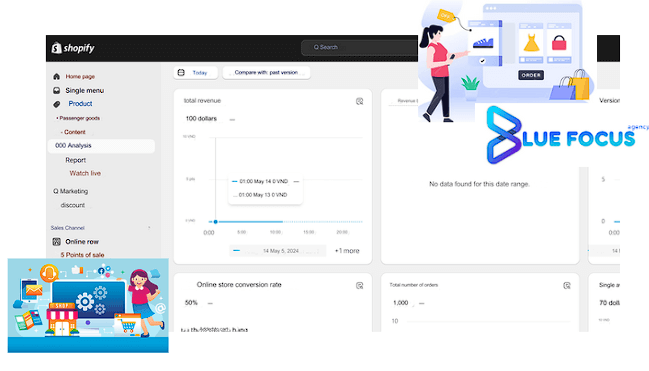Image resolution: width=649 pixels, height=371 pixels.
Task: Click the Sales Channel heading
Action: pos(67,228)
